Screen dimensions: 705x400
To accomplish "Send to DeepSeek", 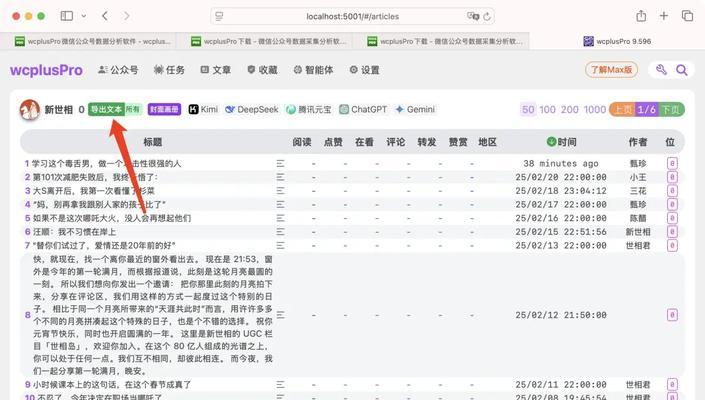I will click(252, 109).
